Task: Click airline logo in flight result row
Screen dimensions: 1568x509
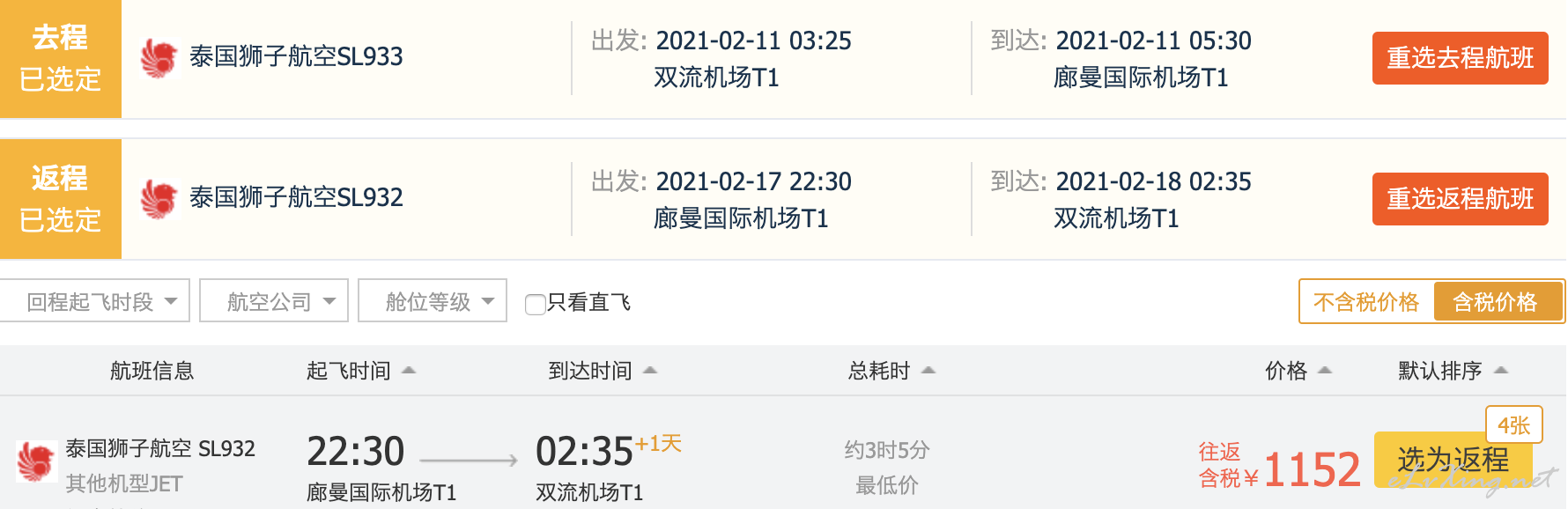Action: 36,461
